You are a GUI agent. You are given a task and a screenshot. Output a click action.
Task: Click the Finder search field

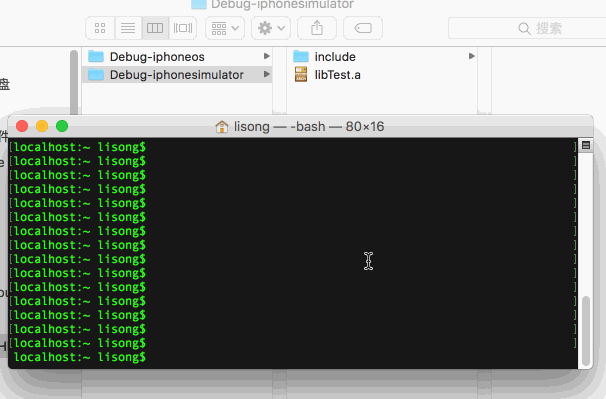527,28
